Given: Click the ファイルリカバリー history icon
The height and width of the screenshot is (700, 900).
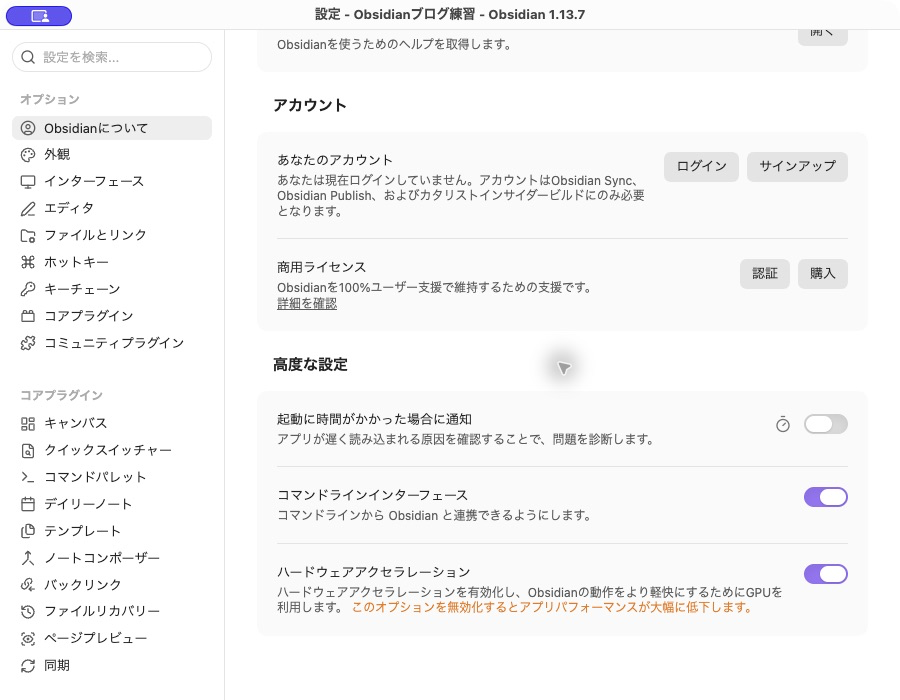Looking at the screenshot, I should (28, 612).
